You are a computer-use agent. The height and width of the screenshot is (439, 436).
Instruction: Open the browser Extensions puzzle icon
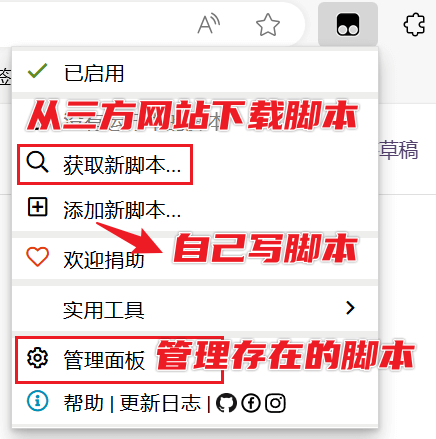tap(414, 24)
